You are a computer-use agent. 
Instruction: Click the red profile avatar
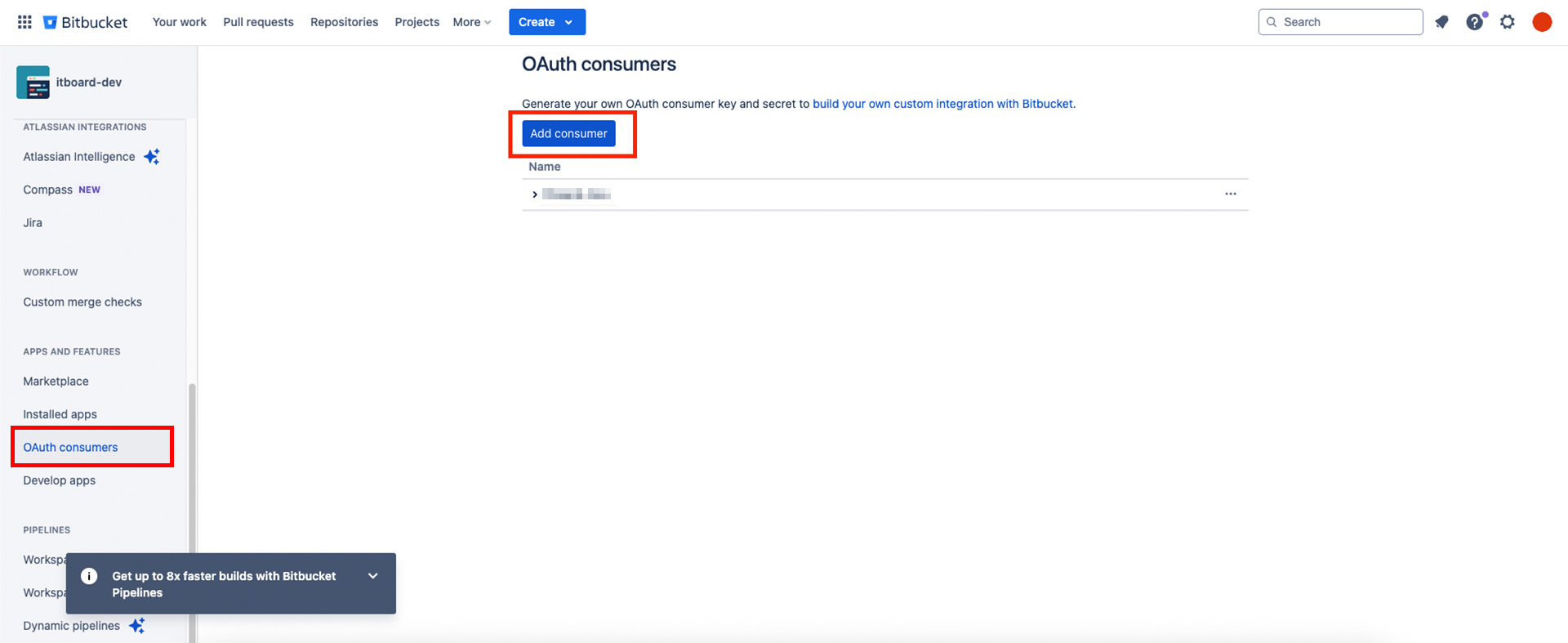click(x=1542, y=22)
